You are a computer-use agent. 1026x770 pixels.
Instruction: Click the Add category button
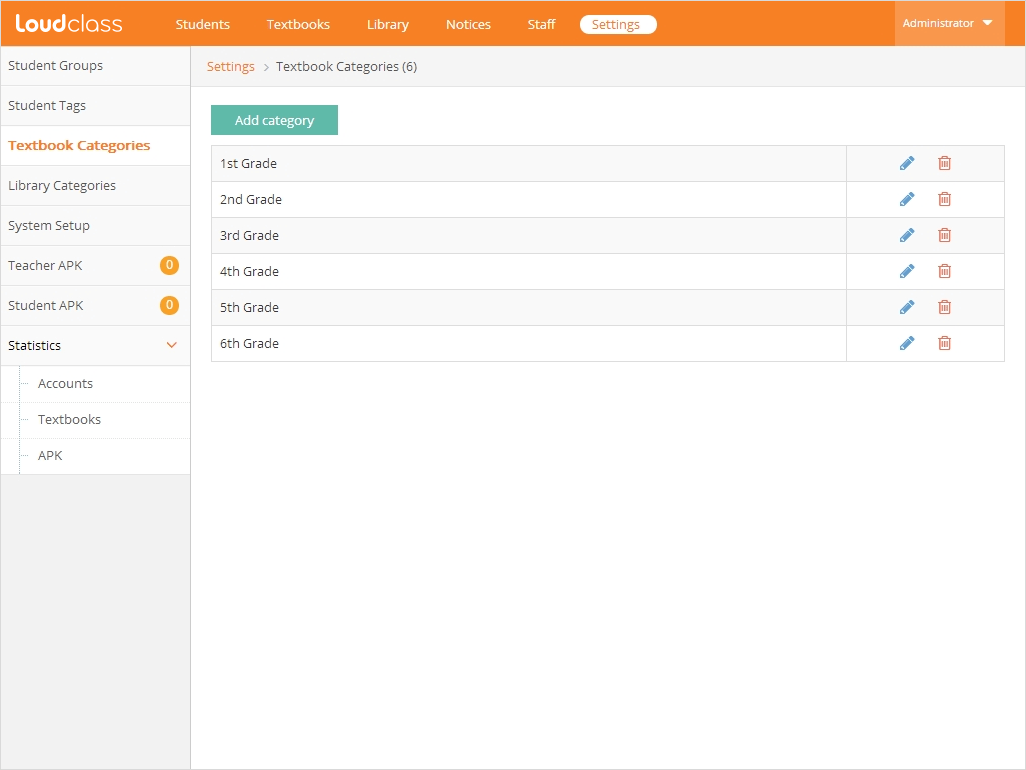point(274,120)
